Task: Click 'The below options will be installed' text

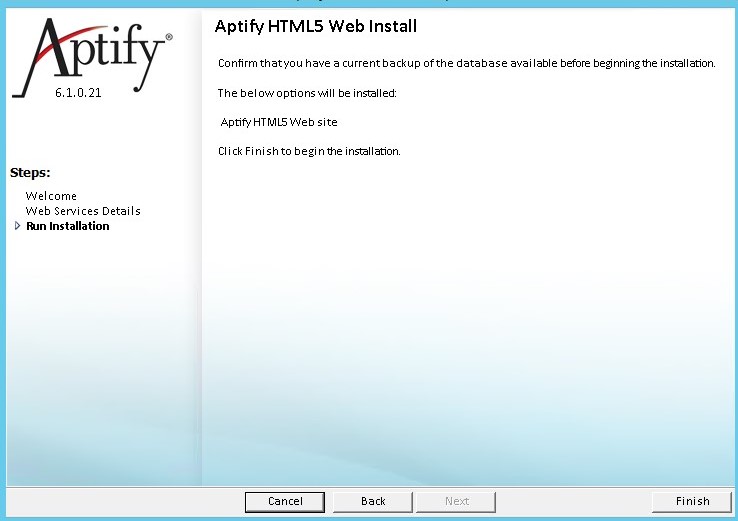Action: point(307,93)
